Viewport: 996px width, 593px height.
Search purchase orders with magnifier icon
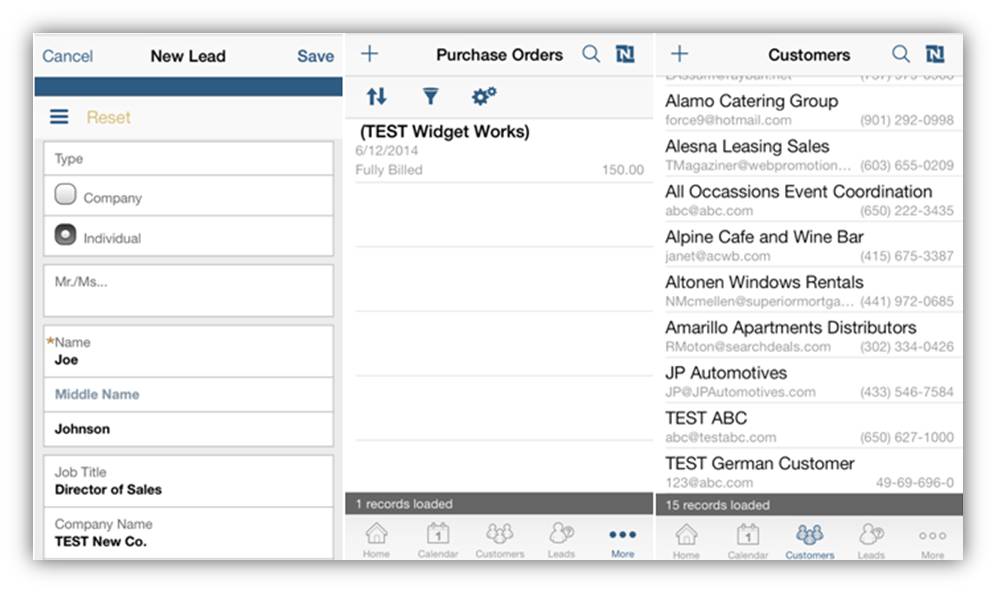(591, 54)
